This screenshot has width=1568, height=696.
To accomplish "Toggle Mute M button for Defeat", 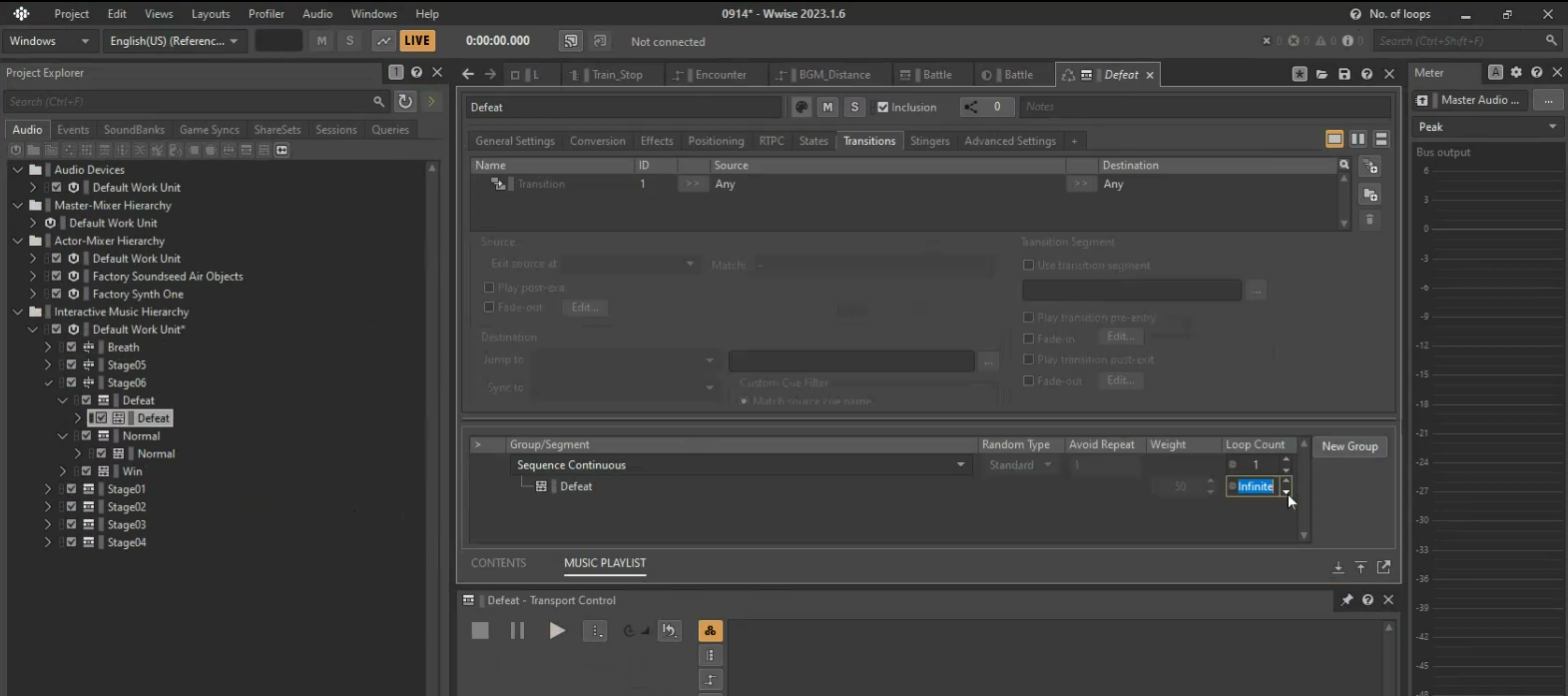I will [x=827, y=107].
